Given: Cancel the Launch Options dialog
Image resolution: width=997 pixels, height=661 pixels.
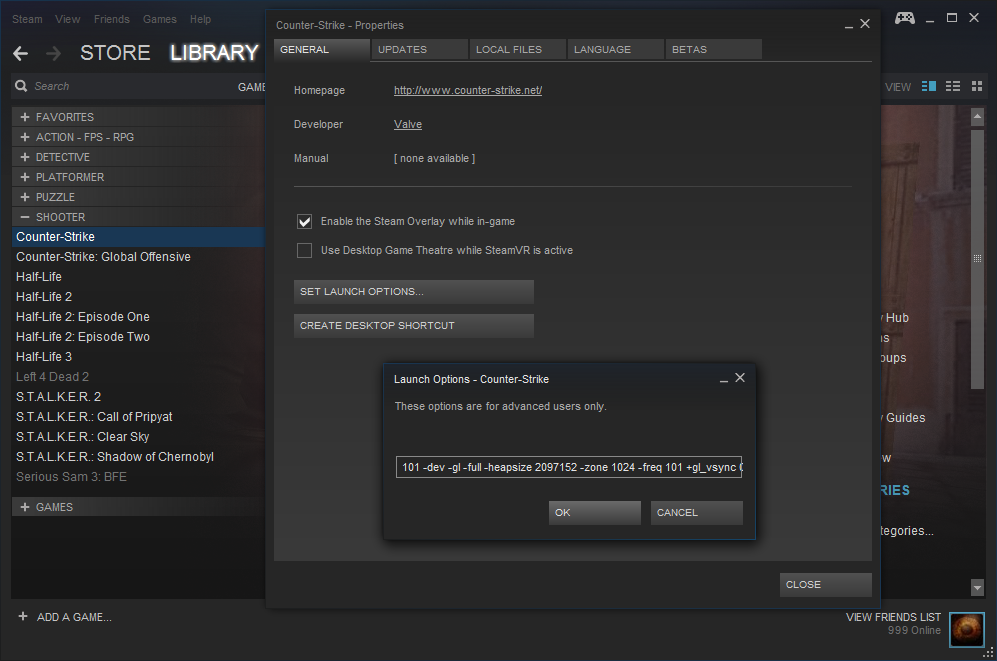Looking at the screenshot, I should (x=696, y=513).
